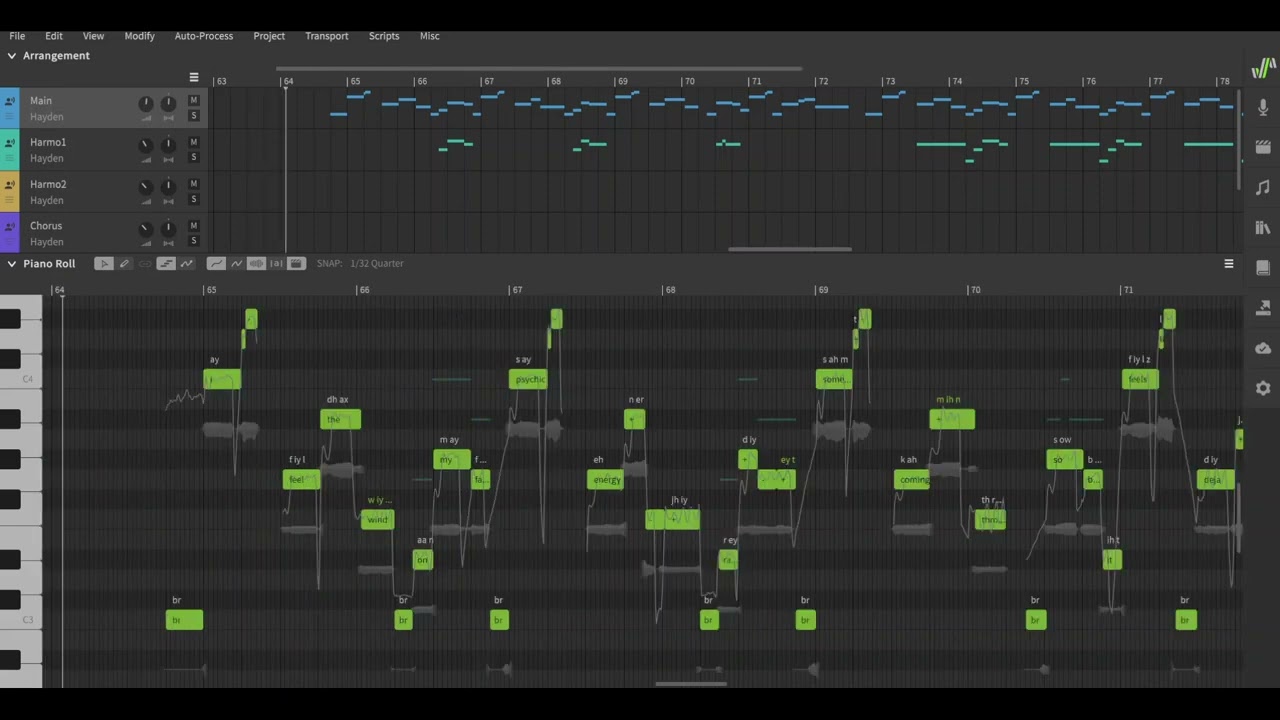This screenshot has height=720, width=1280.
Task: Select the "coming" note in Piano Roll
Action: tap(913, 480)
